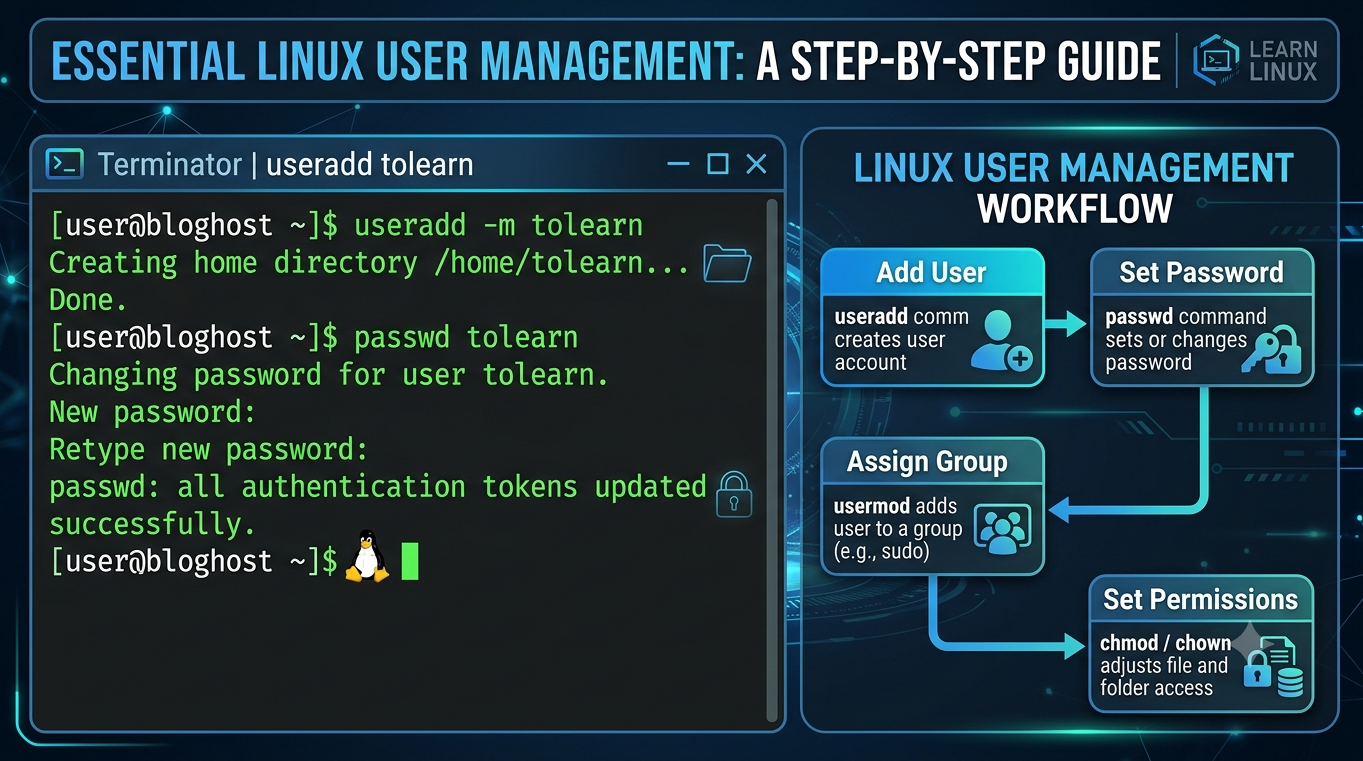Minimize the Terminator window
The image size is (1363, 761).
pos(678,164)
